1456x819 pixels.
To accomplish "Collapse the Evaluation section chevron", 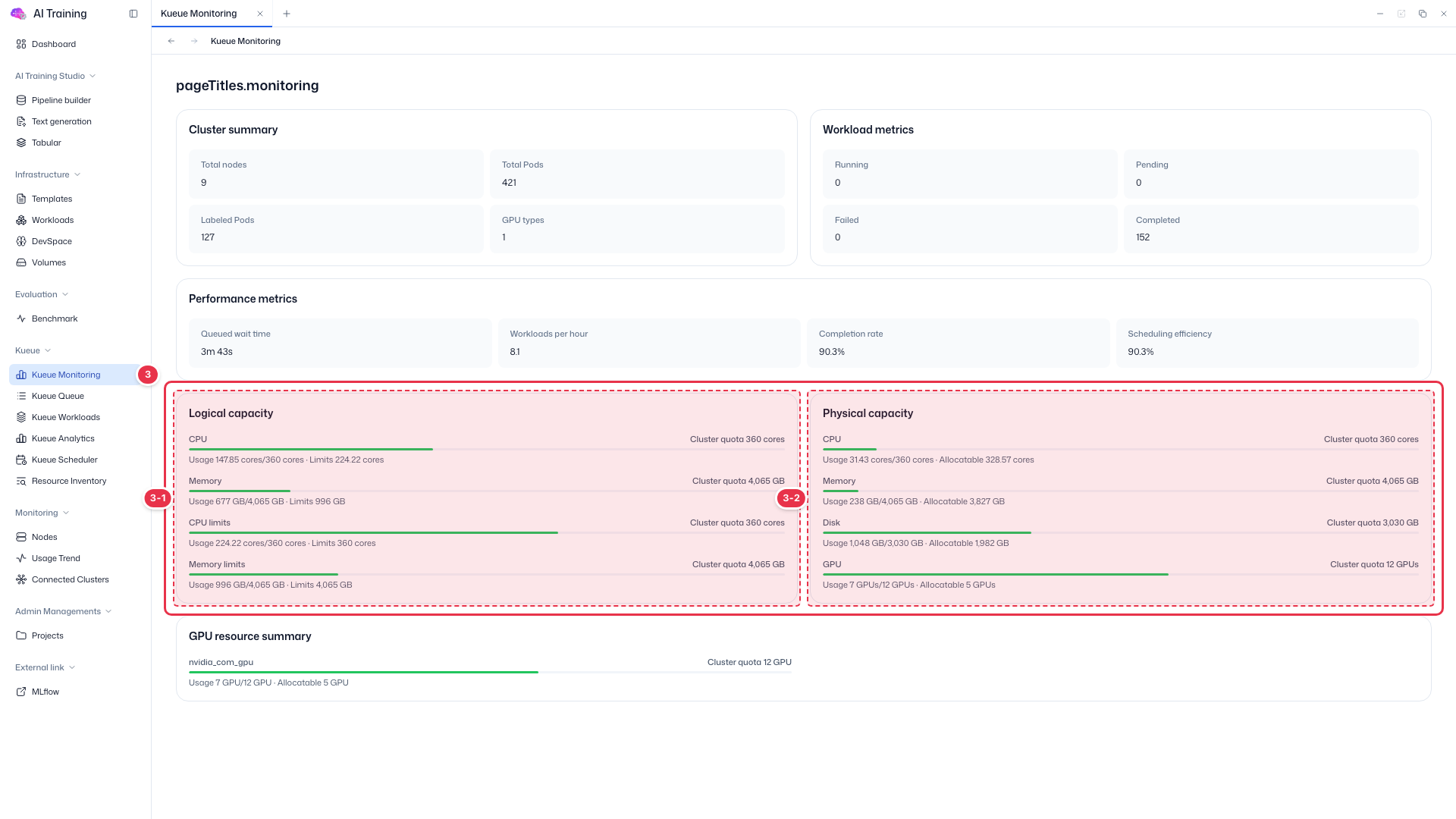I will coord(65,294).
